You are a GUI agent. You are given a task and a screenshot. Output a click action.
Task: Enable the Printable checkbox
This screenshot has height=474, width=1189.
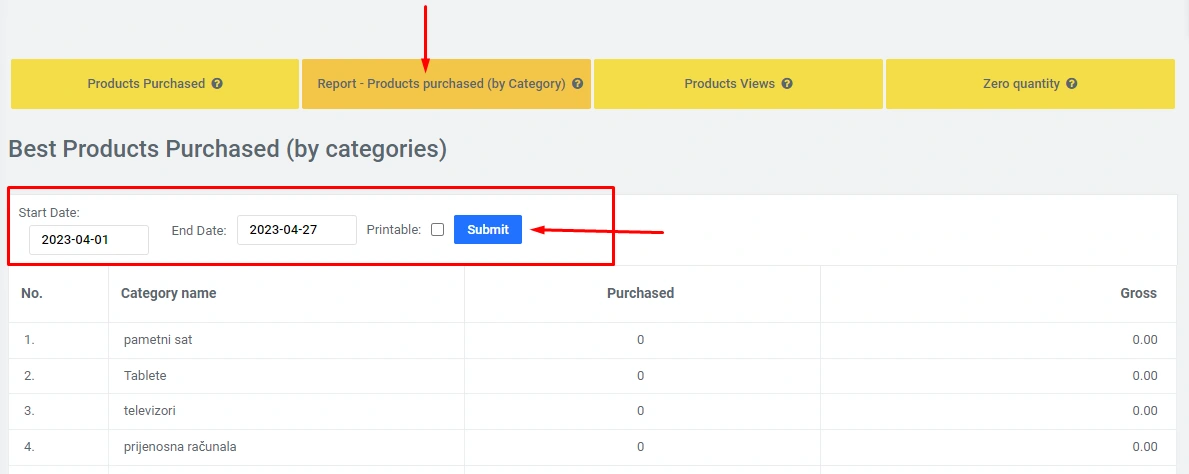[437, 230]
